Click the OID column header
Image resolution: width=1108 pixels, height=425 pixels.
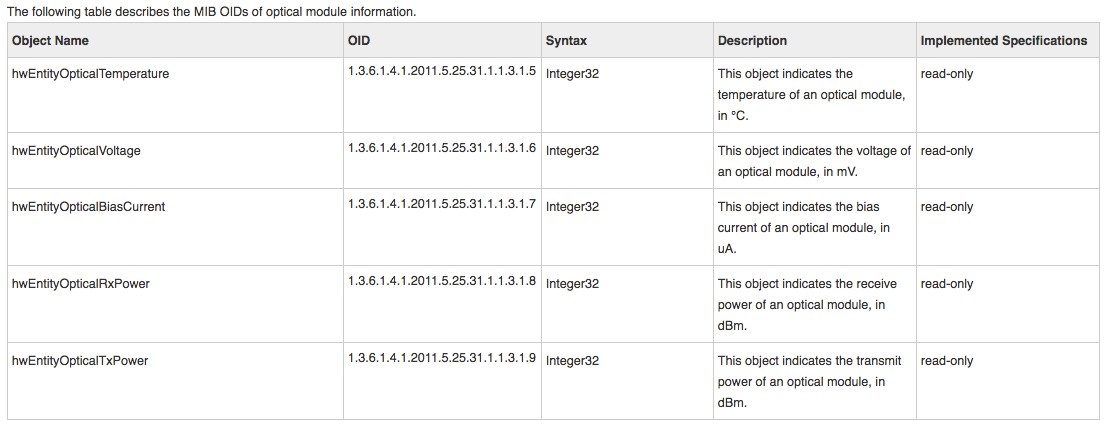coord(359,40)
